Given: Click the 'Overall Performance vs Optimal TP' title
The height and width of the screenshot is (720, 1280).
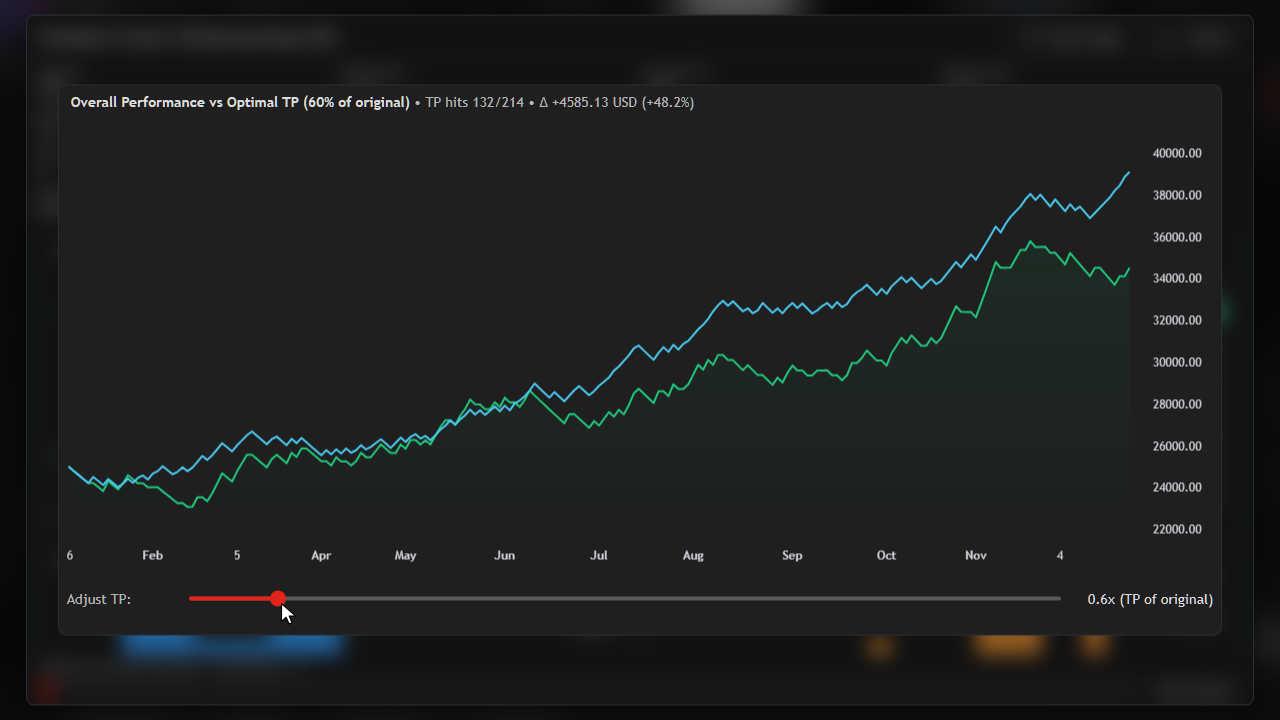Looking at the screenshot, I should point(240,102).
